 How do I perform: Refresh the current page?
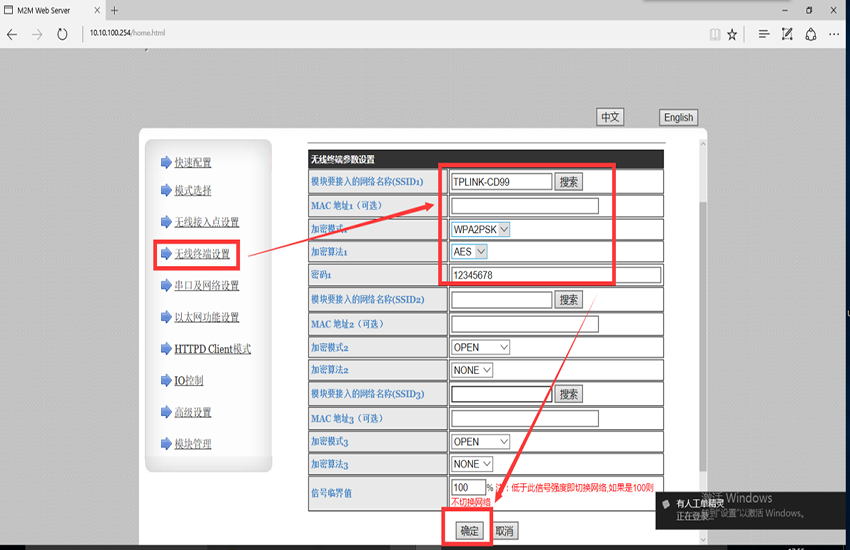pos(62,34)
